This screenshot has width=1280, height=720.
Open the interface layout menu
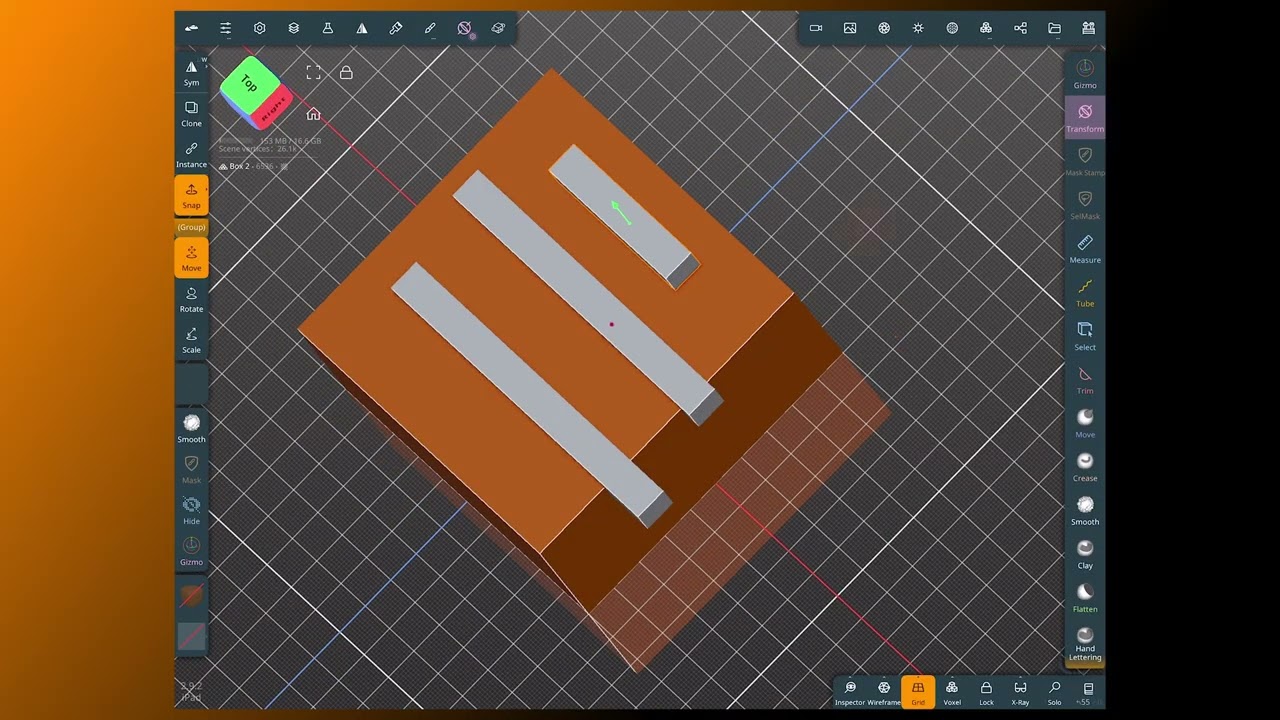(1088, 28)
